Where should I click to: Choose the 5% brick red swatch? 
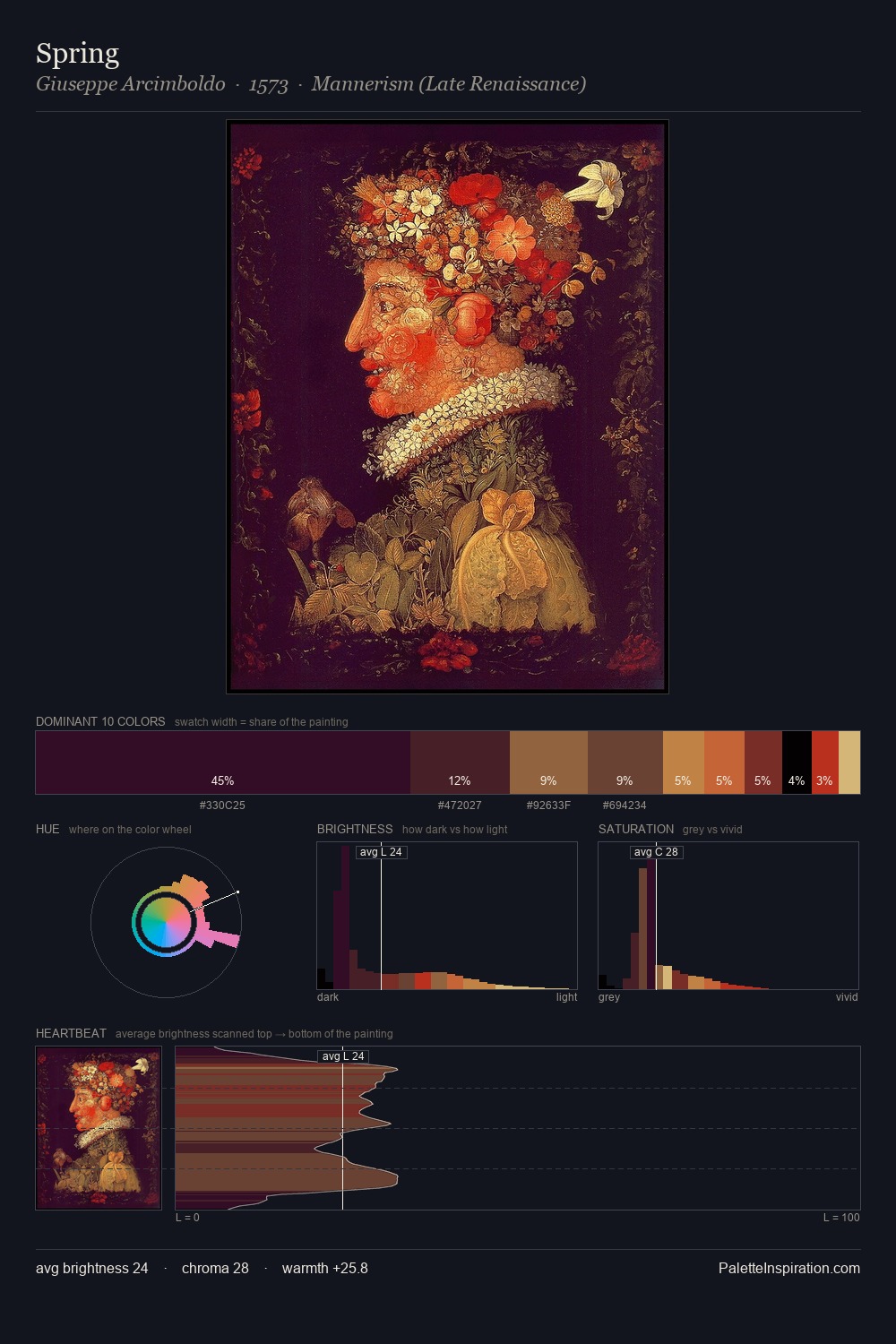(763, 762)
